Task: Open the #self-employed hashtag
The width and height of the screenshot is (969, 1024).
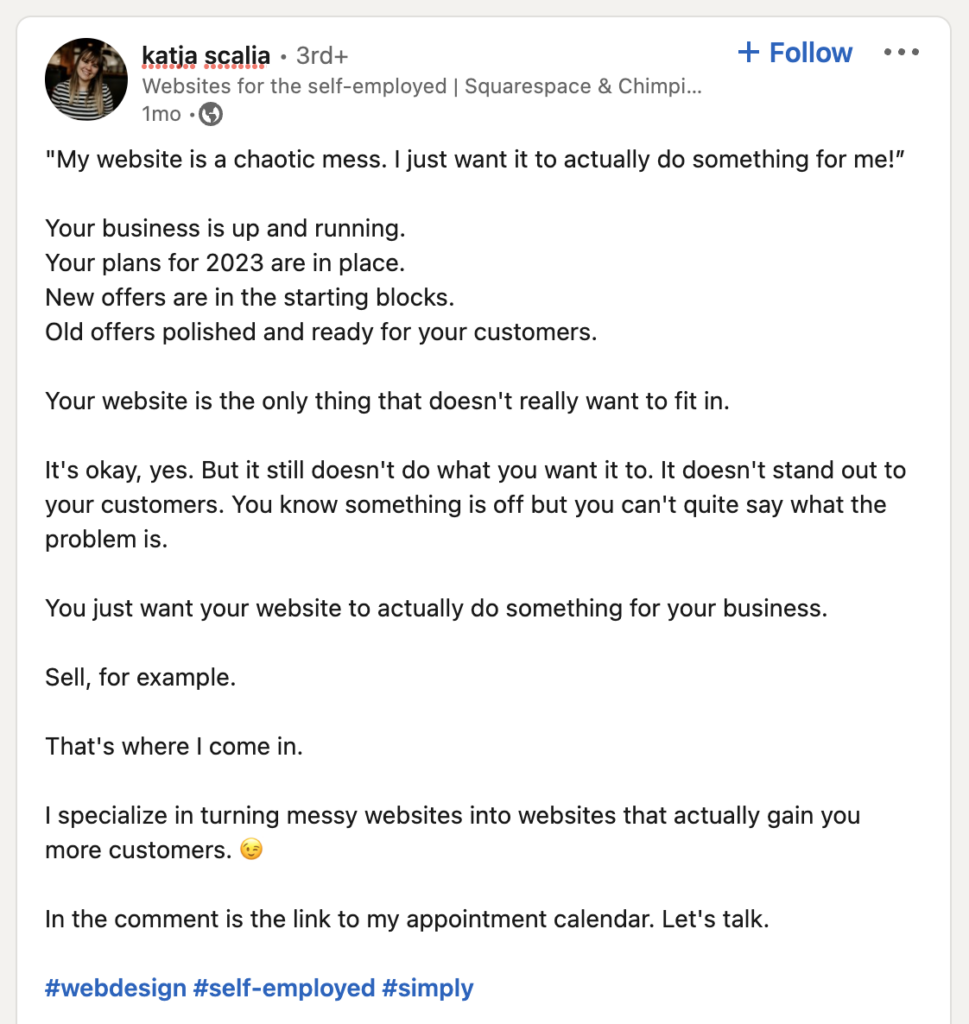Action: [284, 987]
